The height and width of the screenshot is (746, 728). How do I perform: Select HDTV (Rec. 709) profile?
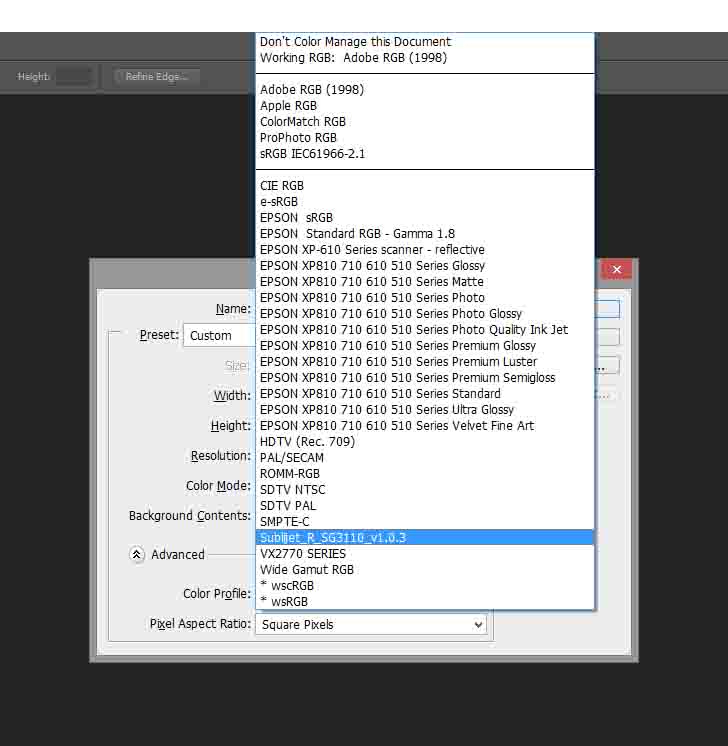tap(425, 442)
